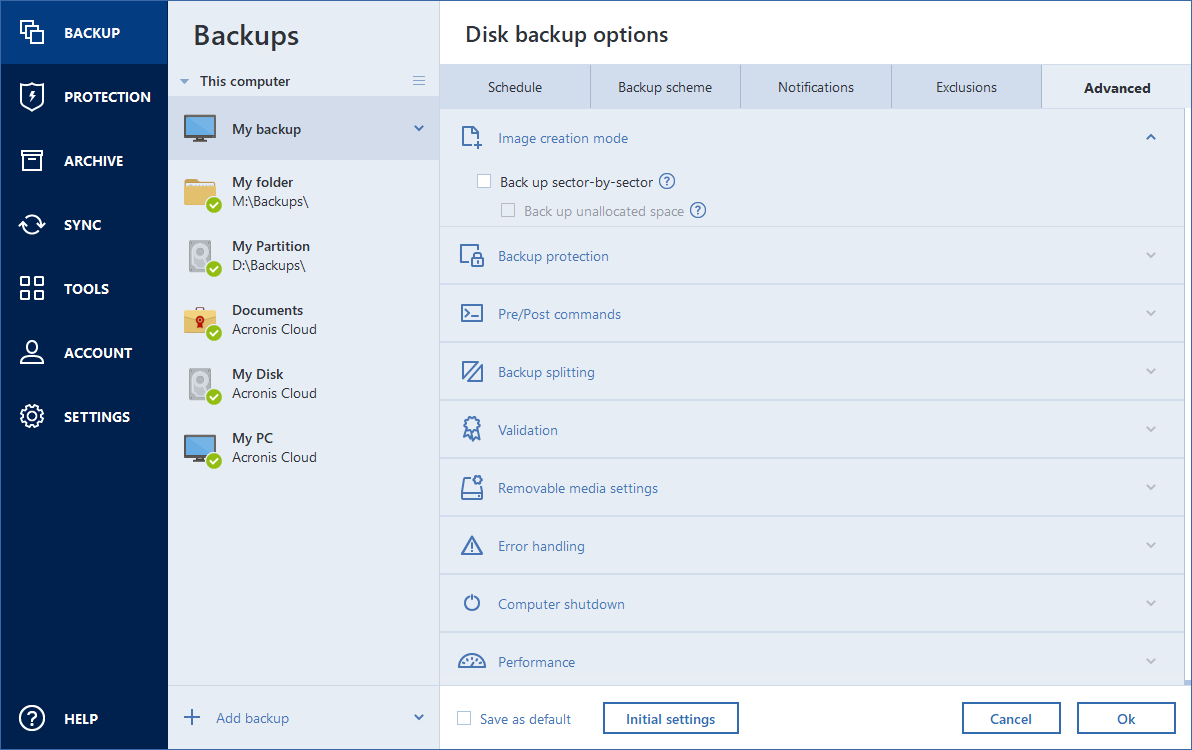
Task: Click the Help icon
Action: pyautogui.click(x=31, y=718)
